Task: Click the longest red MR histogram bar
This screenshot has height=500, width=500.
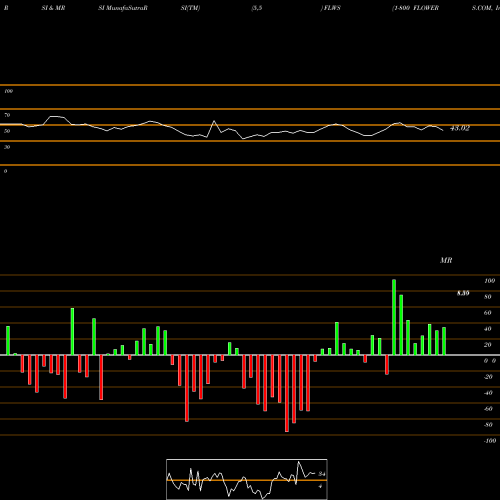Action: click(x=287, y=393)
